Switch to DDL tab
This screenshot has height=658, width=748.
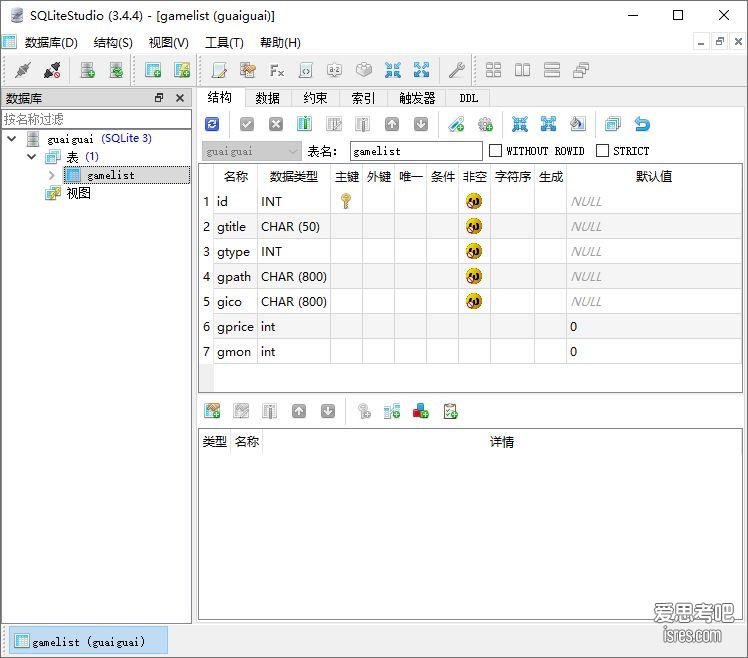pyautogui.click(x=468, y=98)
